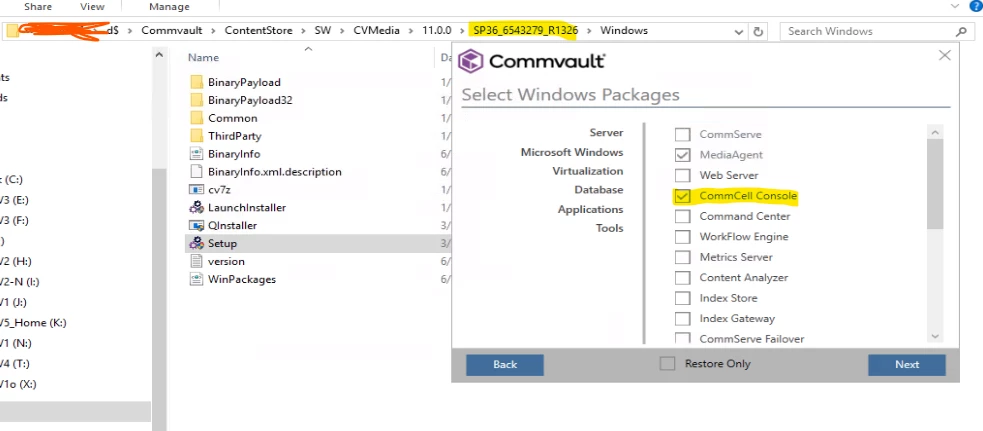Click the search magnifier icon in Explorer
This screenshot has width=983, height=431.
pos(961,31)
